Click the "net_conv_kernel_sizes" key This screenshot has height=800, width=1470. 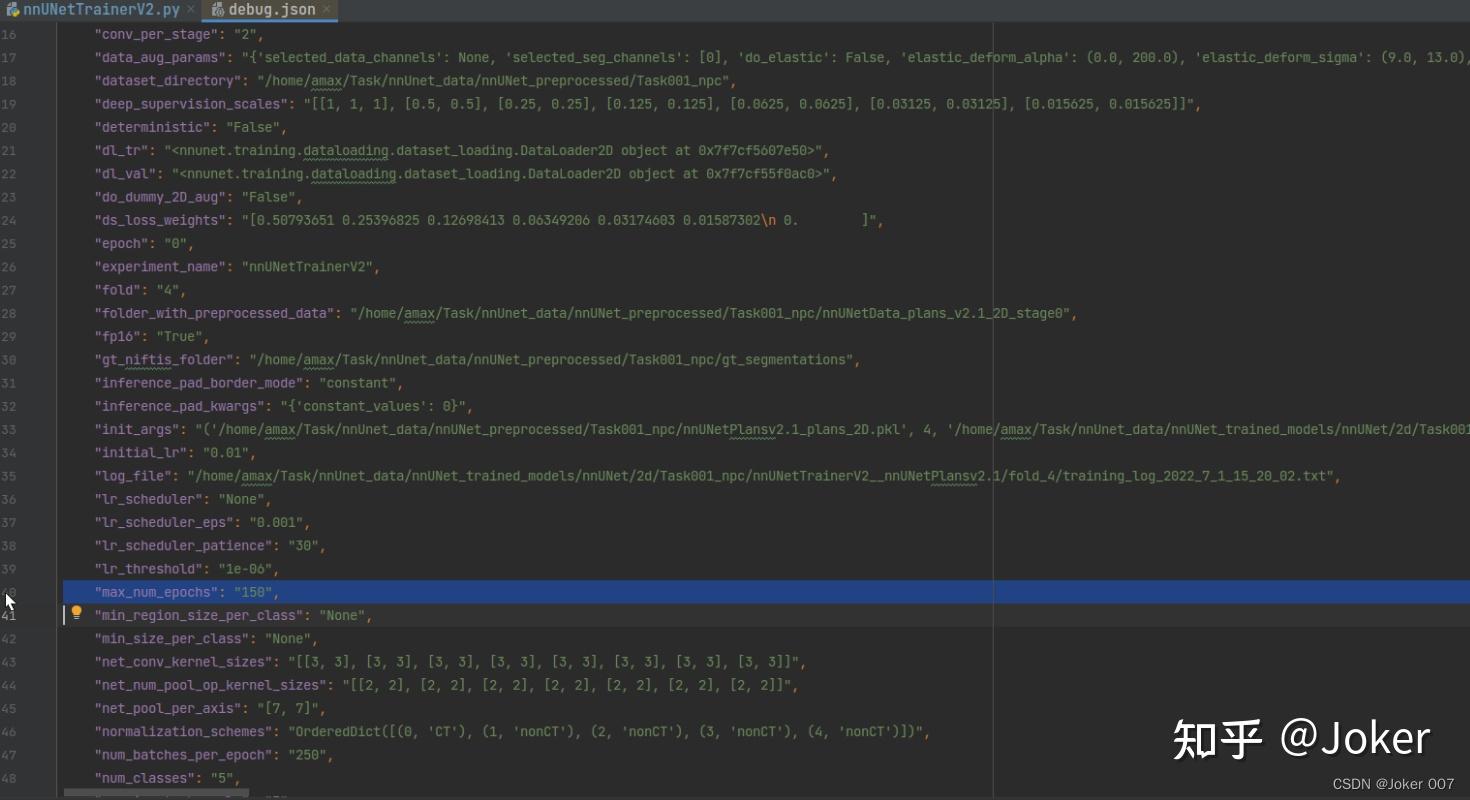point(184,662)
